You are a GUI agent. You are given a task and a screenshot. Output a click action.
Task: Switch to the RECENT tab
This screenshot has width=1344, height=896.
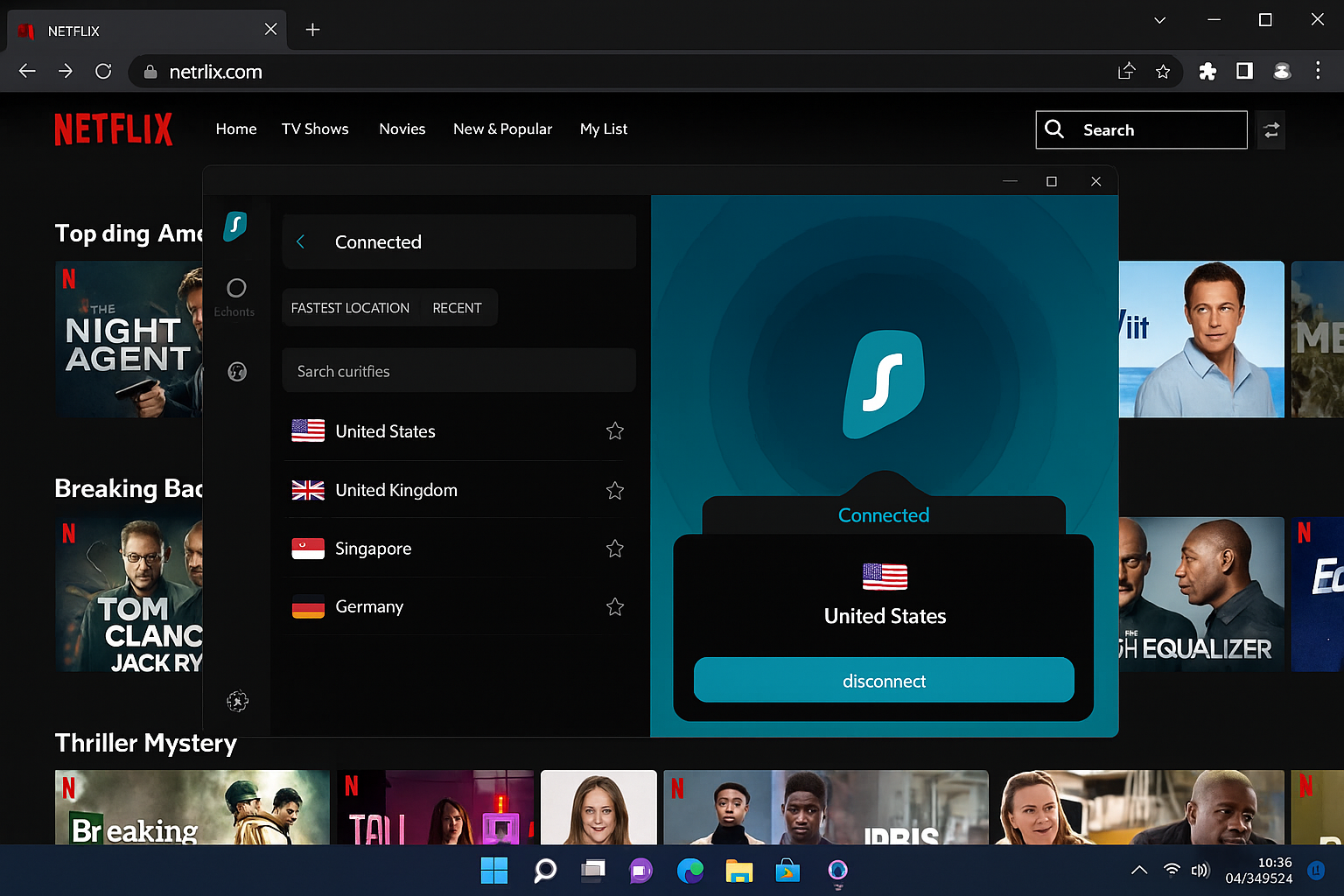(457, 307)
